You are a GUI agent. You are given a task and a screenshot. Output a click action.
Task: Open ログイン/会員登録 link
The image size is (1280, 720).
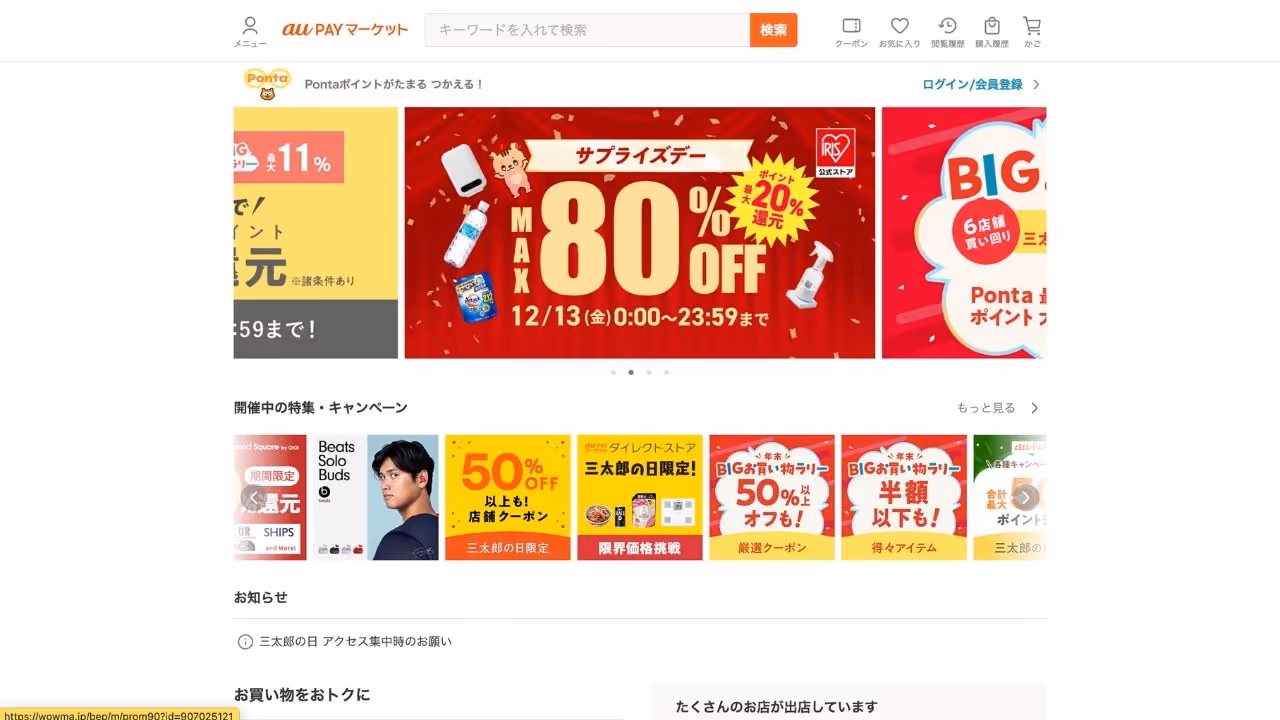click(x=972, y=85)
